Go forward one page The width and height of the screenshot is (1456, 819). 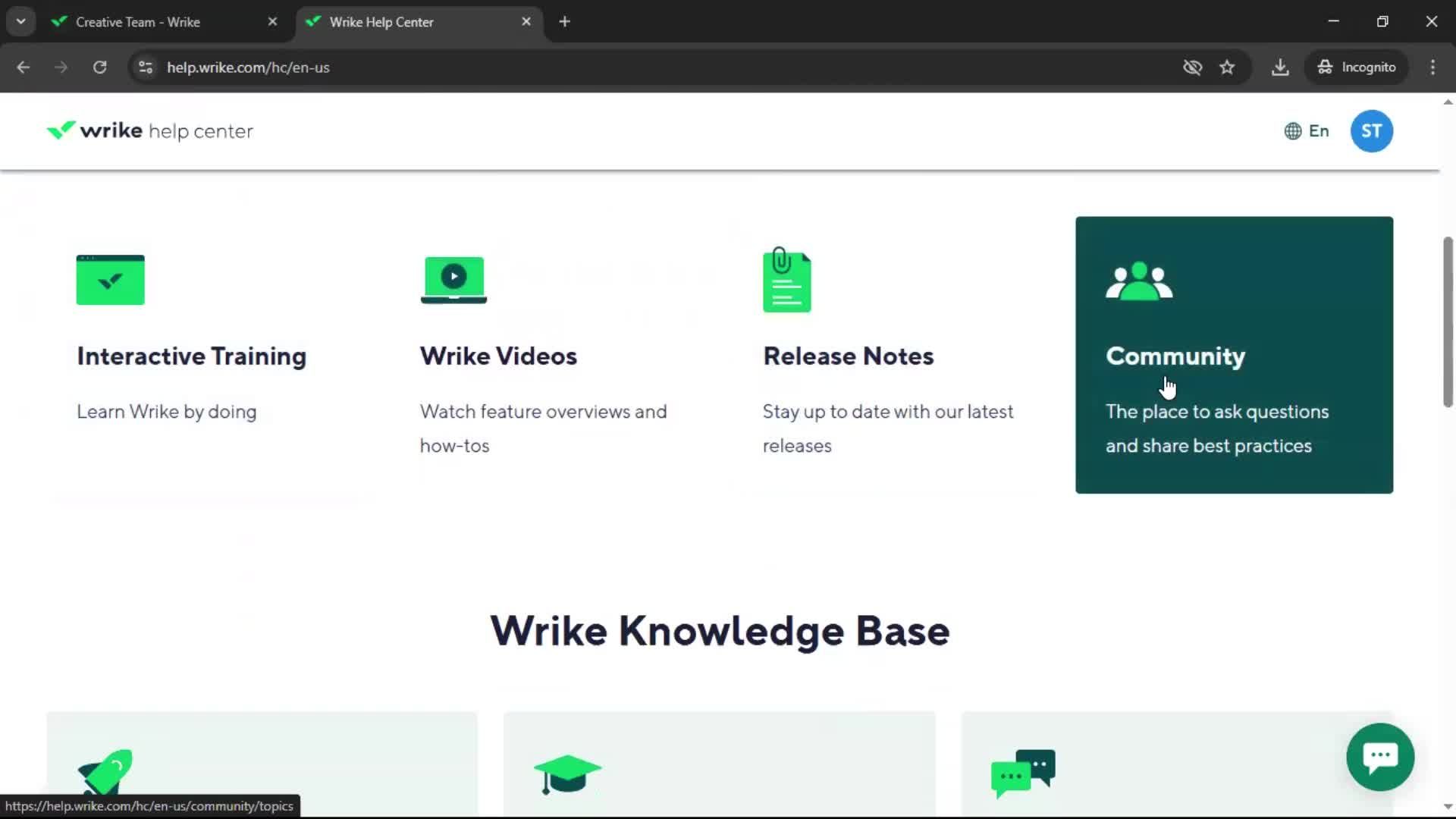tap(61, 67)
